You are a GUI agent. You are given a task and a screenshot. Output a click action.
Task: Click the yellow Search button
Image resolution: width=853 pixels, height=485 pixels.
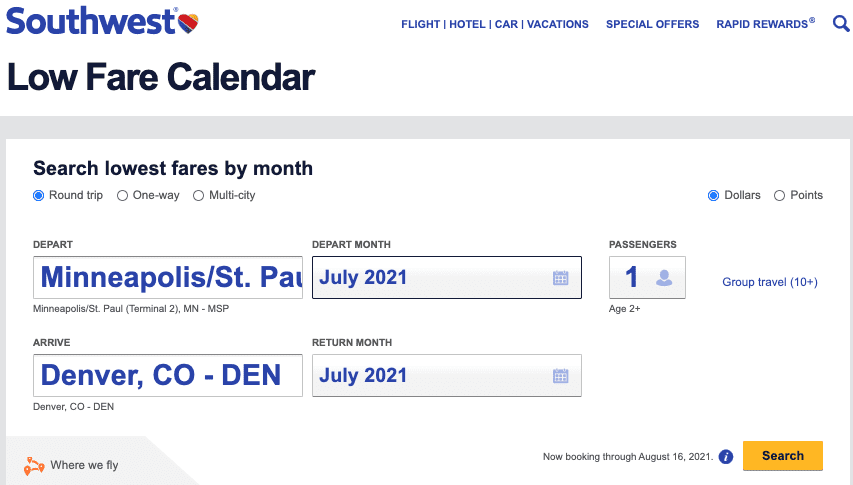pos(783,456)
